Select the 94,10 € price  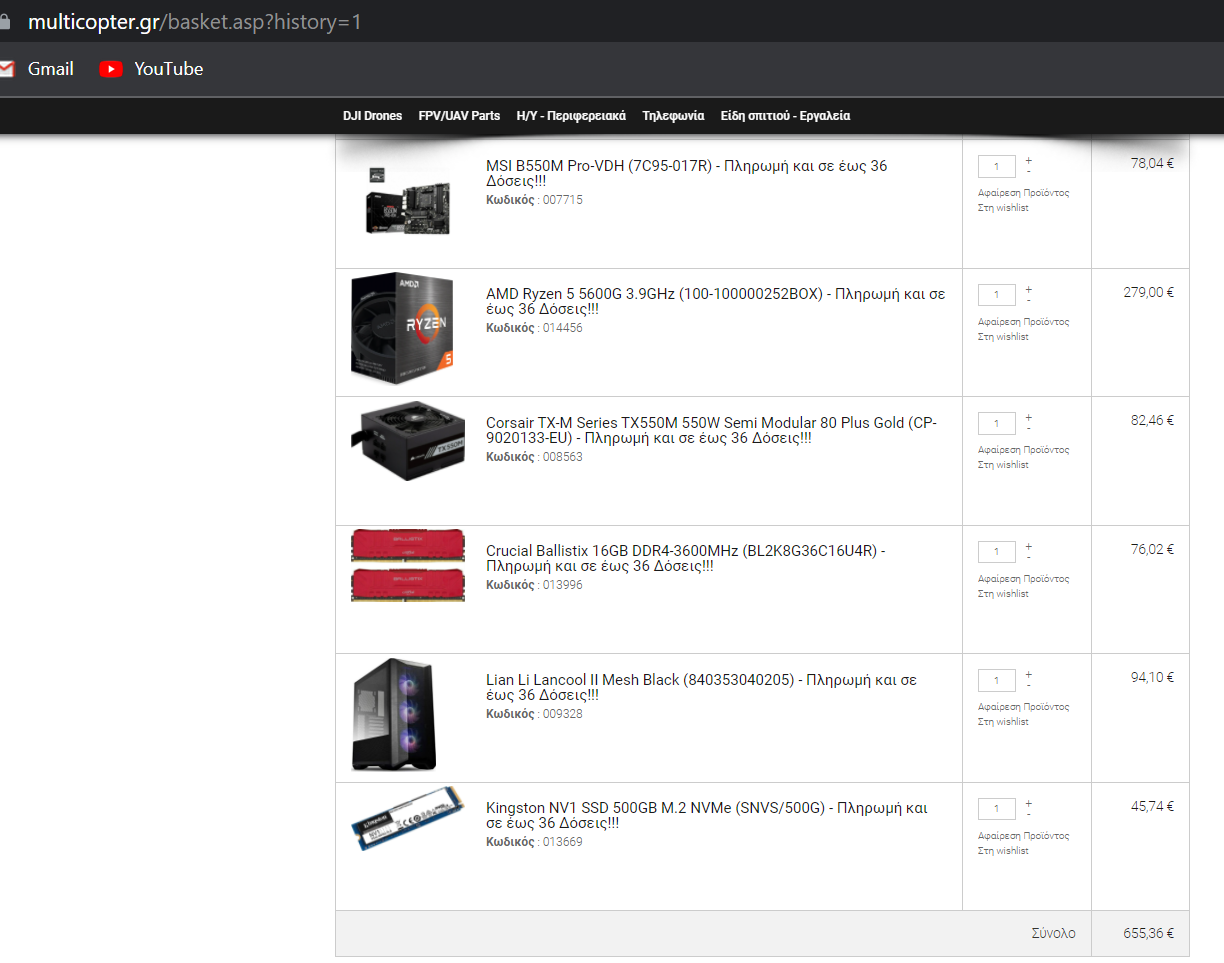pos(1152,678)
